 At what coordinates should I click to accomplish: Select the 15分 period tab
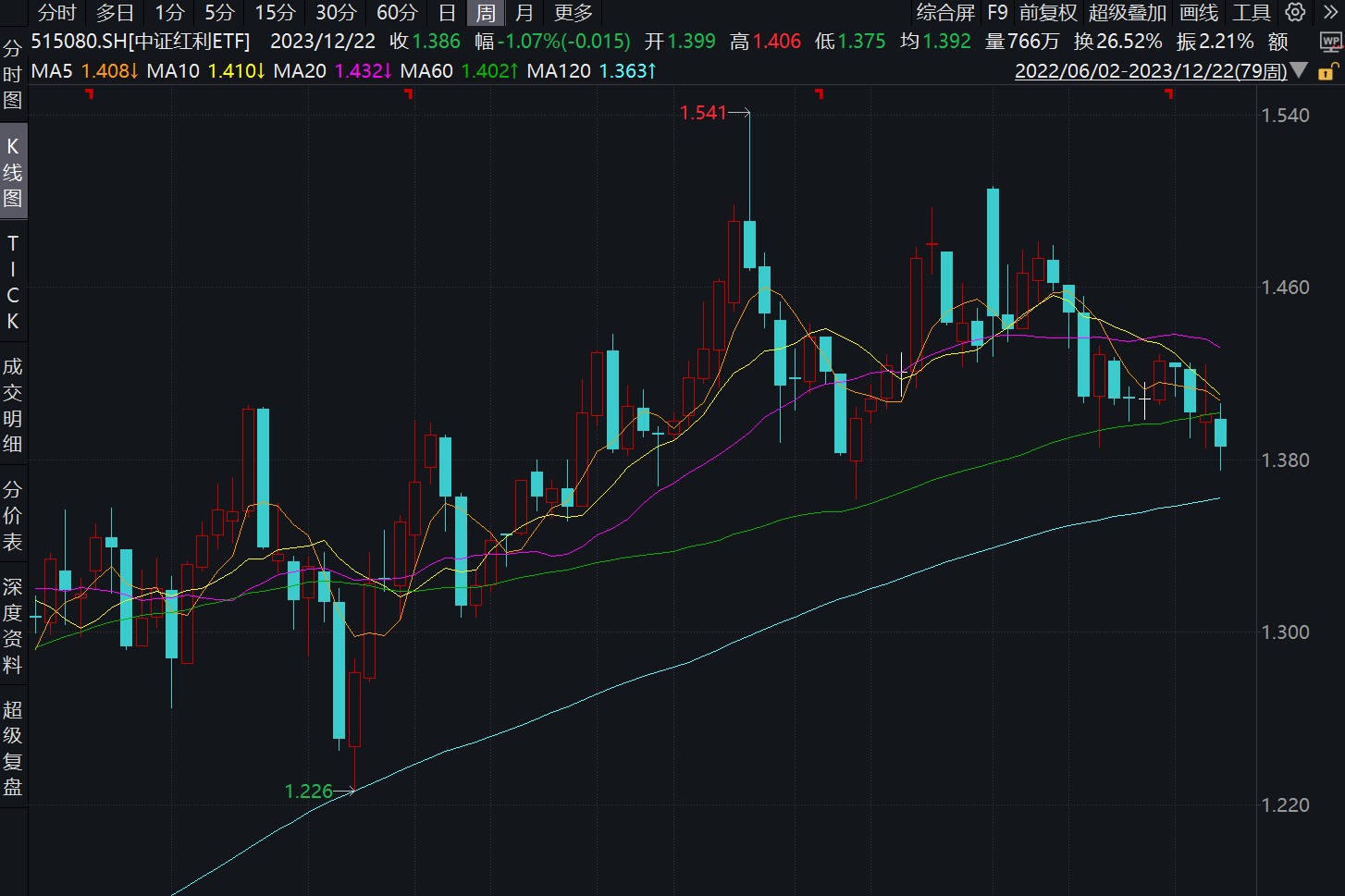(x=275, y=13)
